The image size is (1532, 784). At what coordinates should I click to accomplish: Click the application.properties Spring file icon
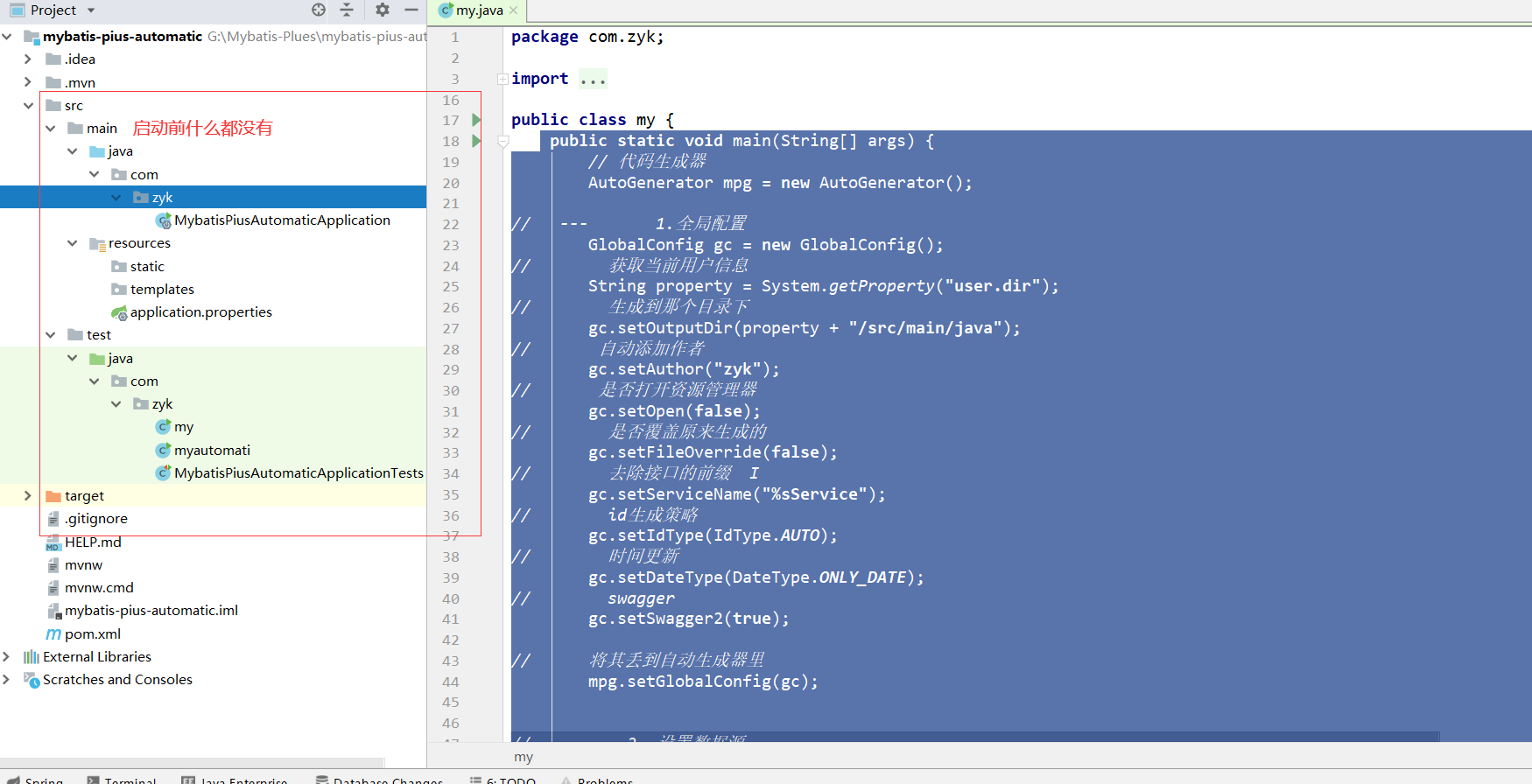click(119, 312)
